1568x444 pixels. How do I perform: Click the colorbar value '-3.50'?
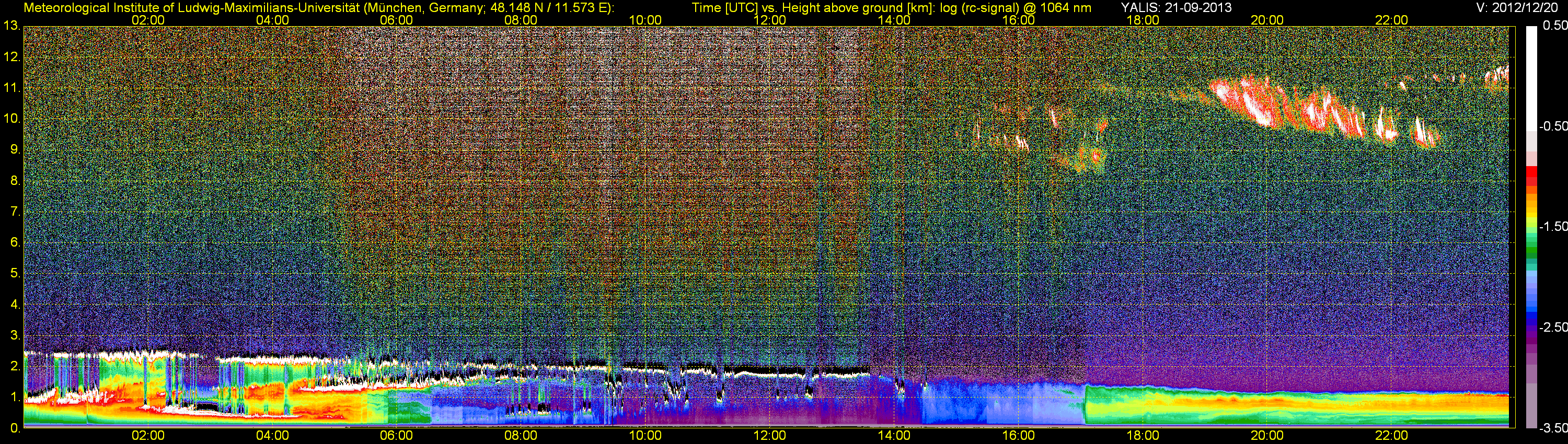coord(1553,428)
